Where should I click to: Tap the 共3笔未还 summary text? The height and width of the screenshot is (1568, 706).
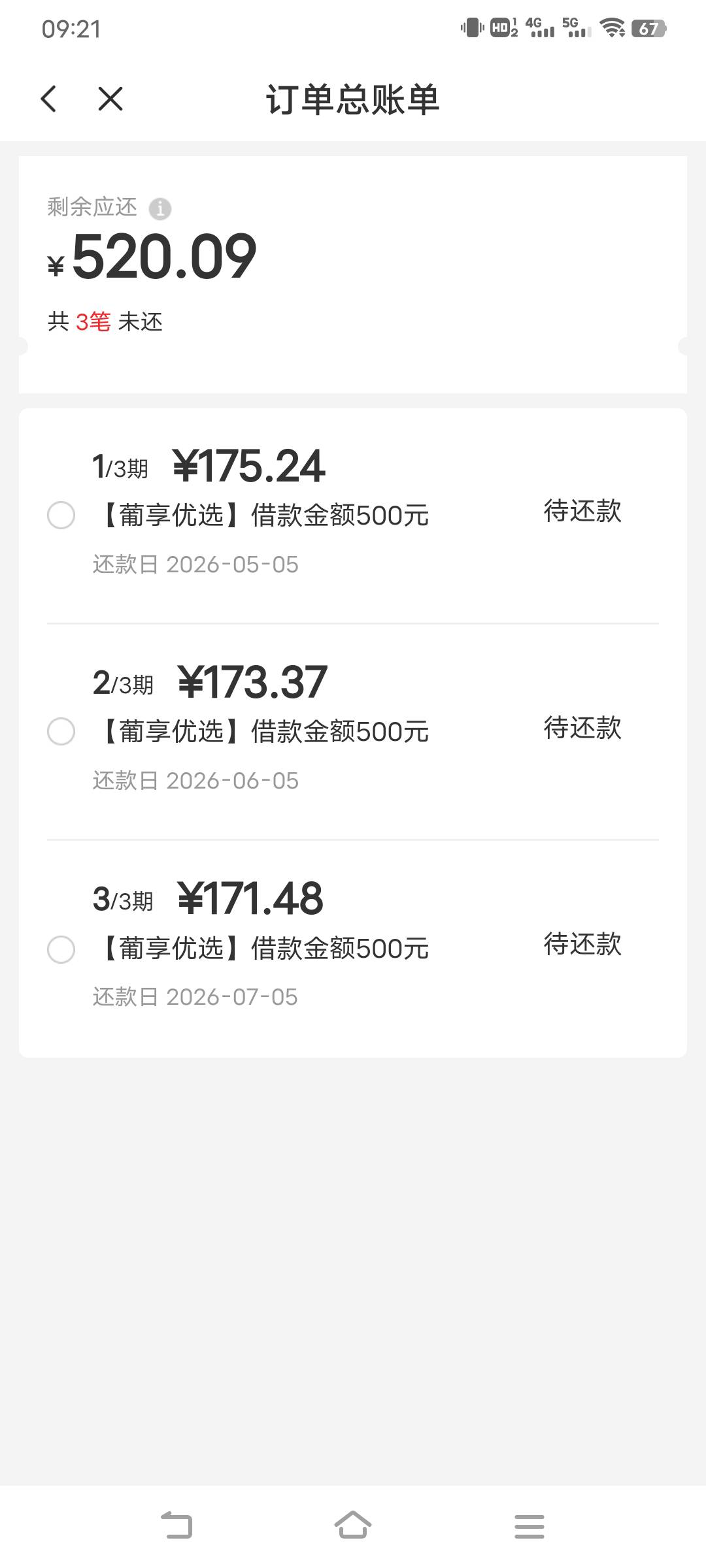105,322
